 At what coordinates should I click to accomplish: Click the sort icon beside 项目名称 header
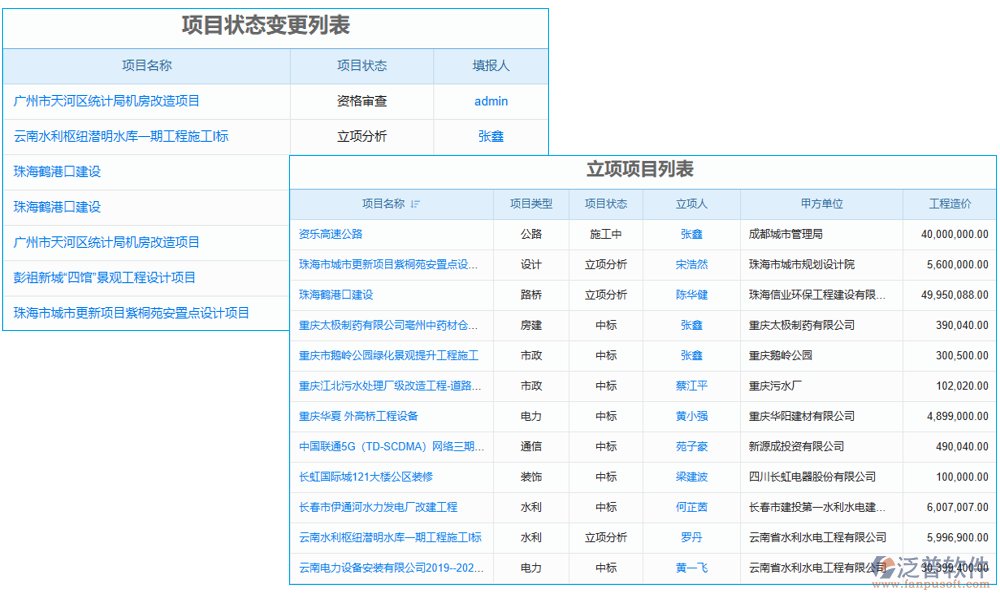tap(417, 204)
